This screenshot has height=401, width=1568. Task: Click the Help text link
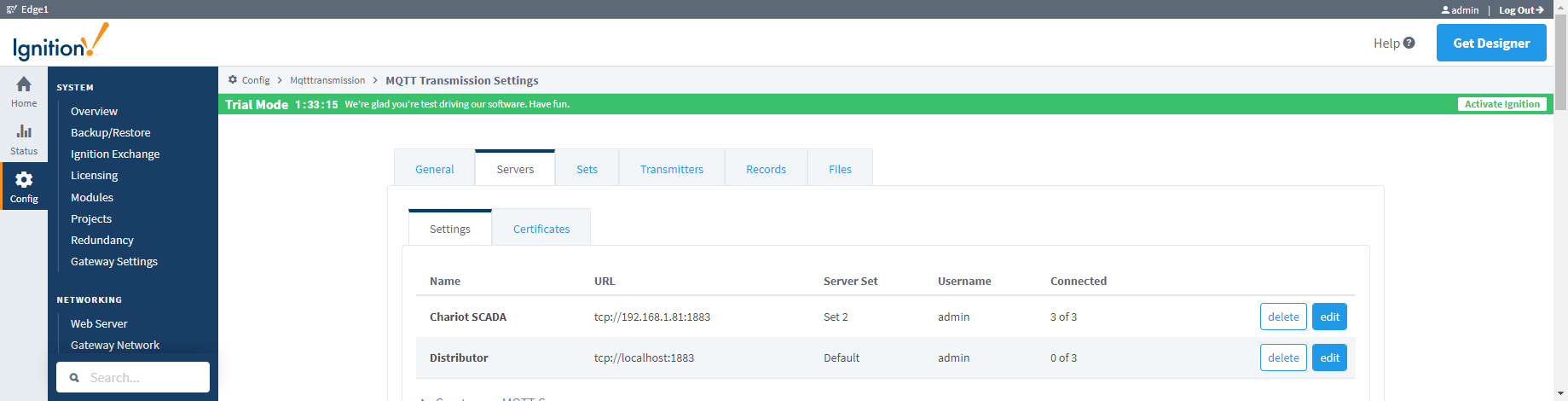[x=1386, y=43]
